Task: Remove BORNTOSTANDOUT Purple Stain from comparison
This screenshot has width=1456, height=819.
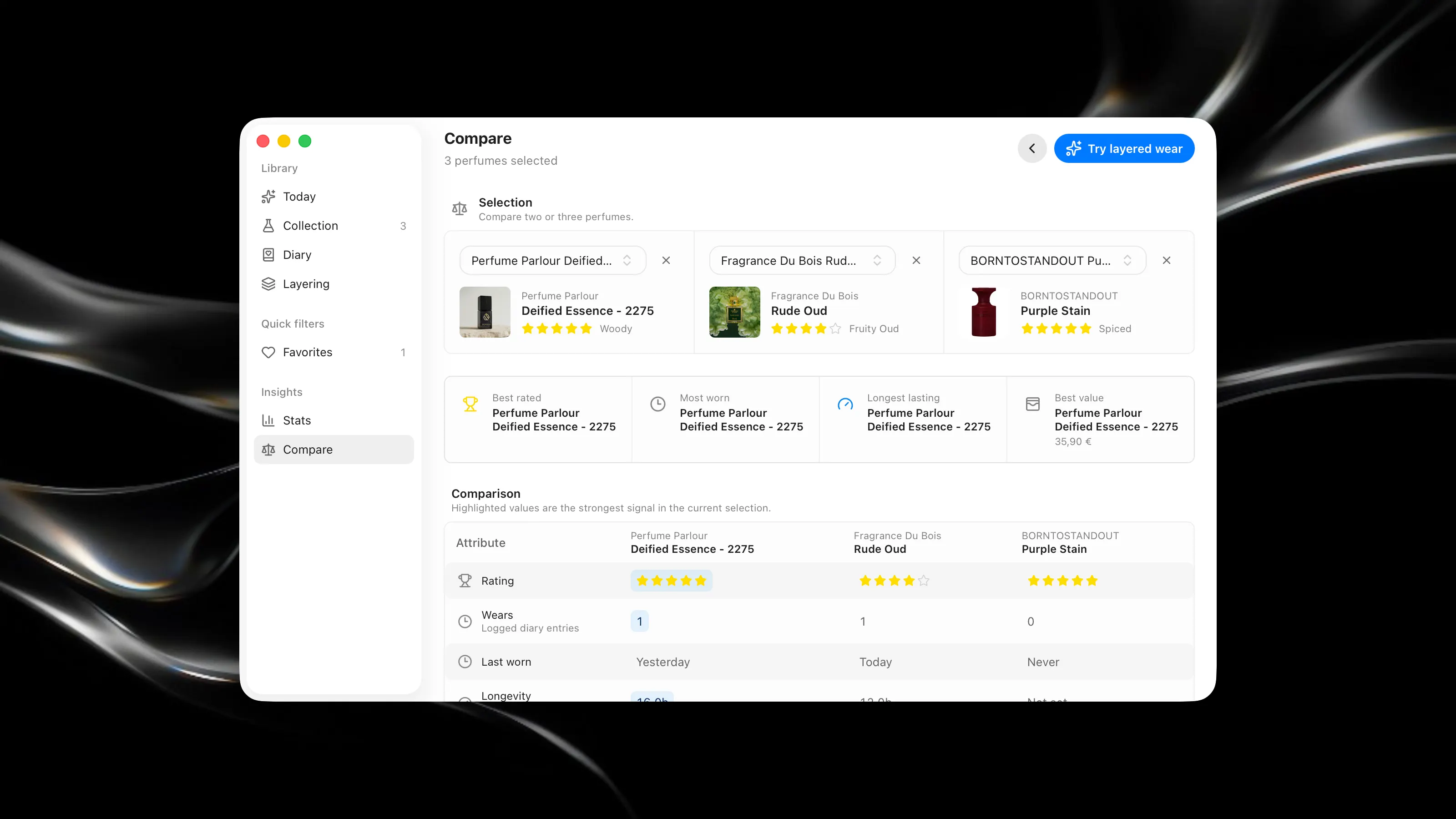Action: (x=1167, y=261)
